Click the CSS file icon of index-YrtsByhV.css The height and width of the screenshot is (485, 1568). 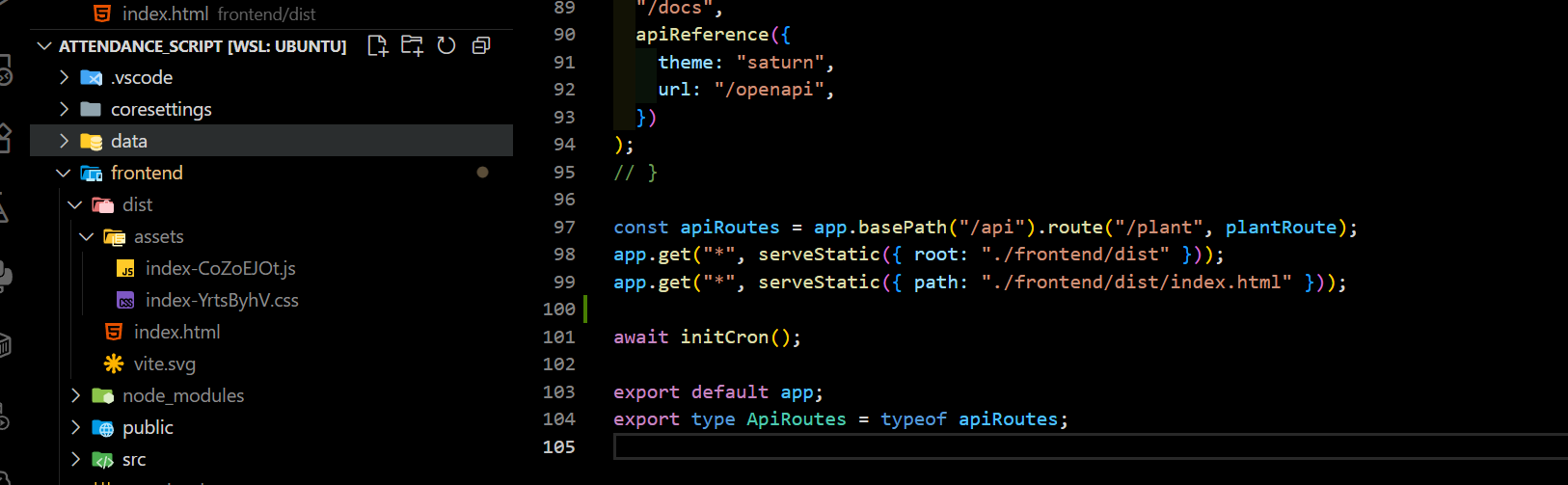pos(125,300)
